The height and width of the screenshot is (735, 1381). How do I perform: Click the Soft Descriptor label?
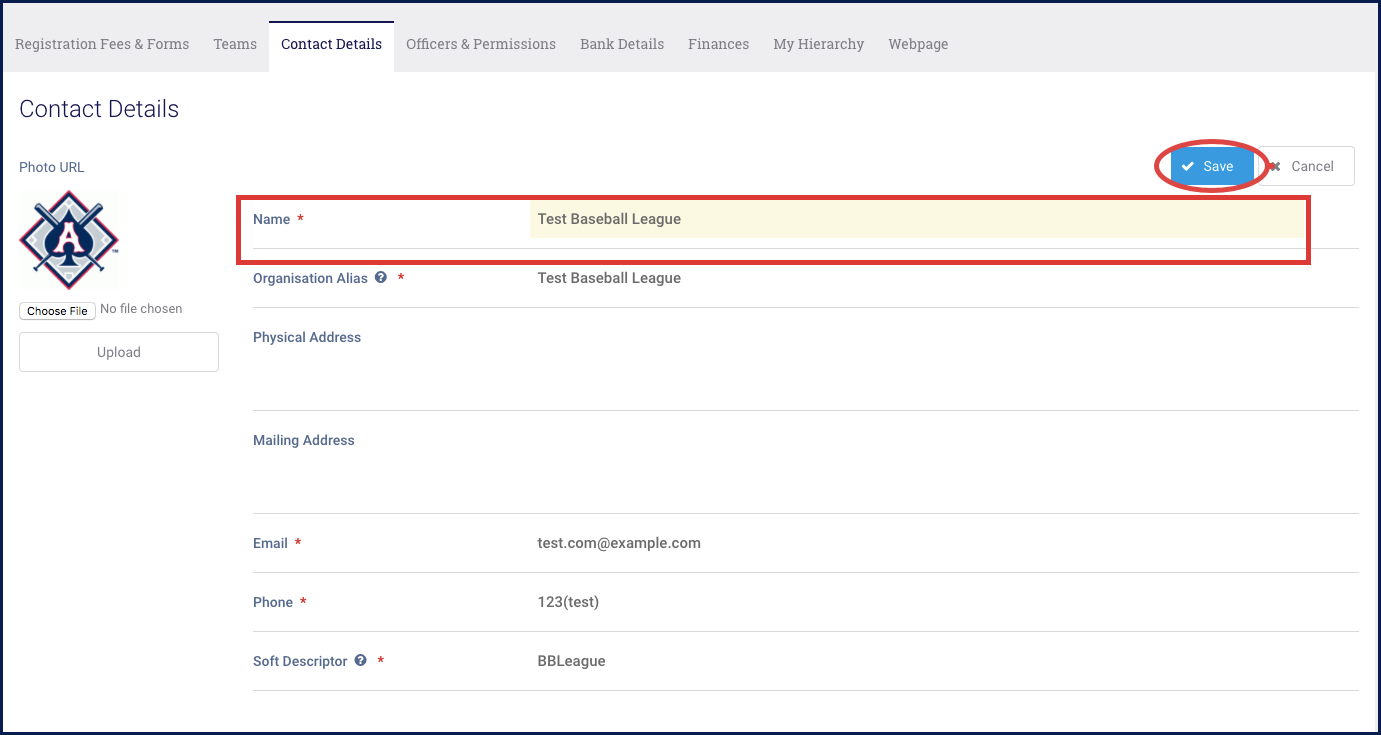point(300,661)
